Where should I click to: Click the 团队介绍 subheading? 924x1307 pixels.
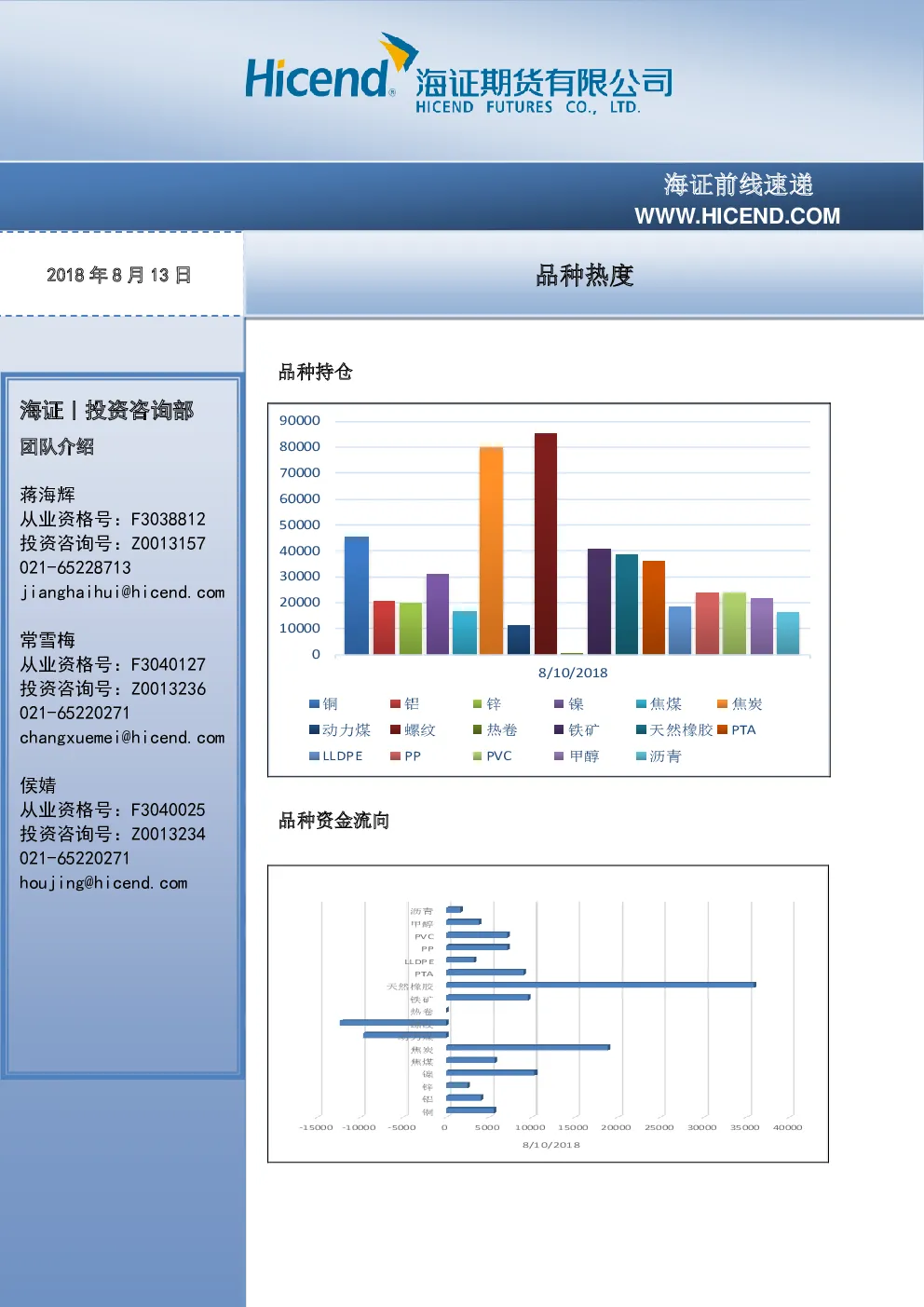(x=57, y=447)
